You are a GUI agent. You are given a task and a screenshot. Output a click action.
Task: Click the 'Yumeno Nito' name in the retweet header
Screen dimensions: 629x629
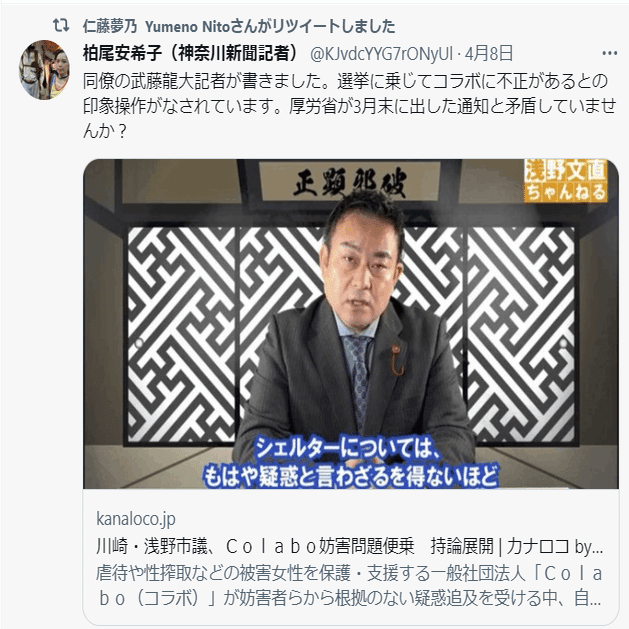point(187,26)
